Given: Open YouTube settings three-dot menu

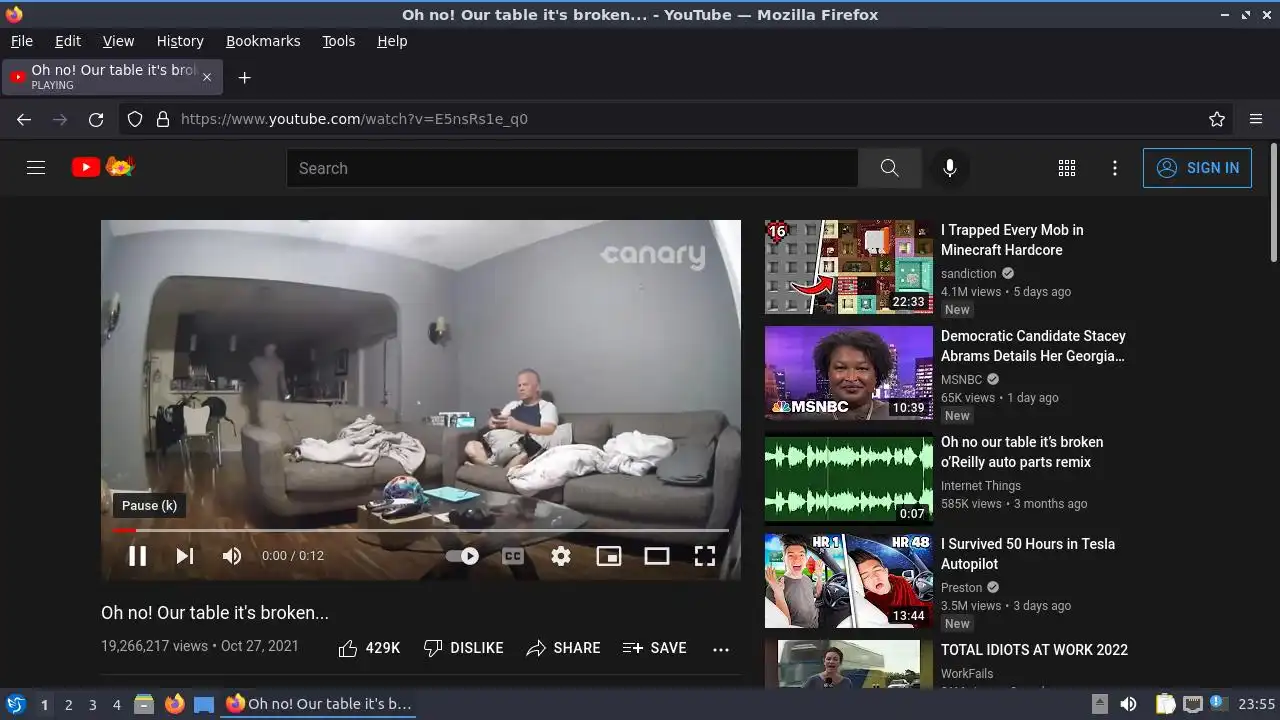Looking at the screenshot, I should click(x=1115, y=168).
